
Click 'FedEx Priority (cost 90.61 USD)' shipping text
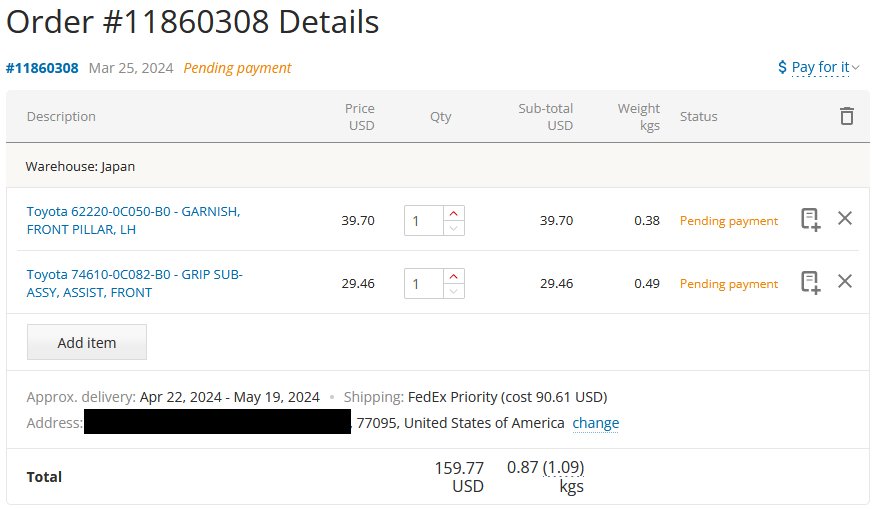(507, 397)
